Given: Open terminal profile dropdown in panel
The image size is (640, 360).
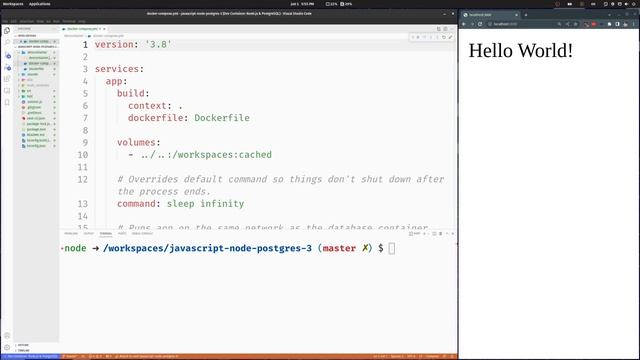Looking at the screenshot, I should pyautogui.click(x=428, y=233).
